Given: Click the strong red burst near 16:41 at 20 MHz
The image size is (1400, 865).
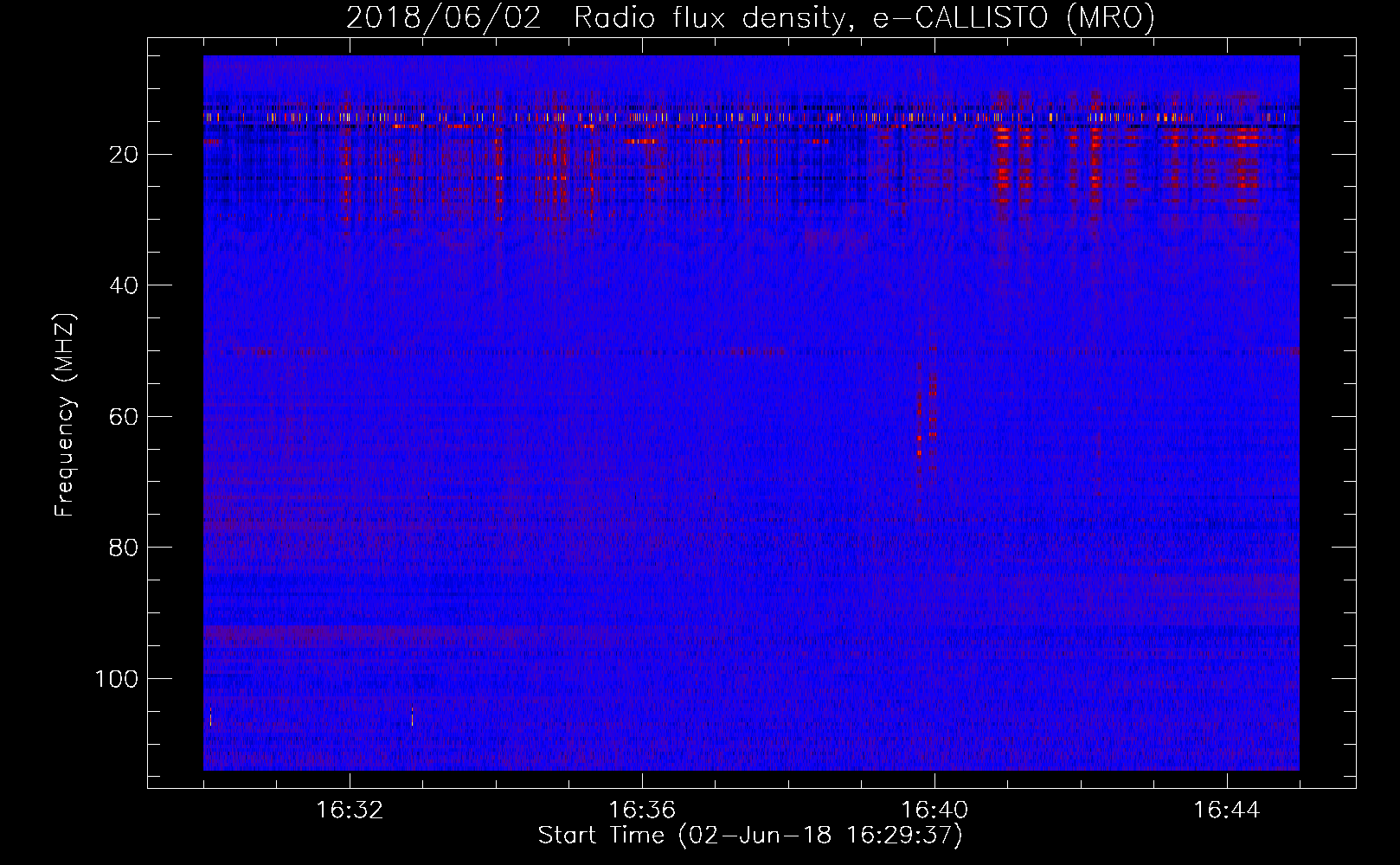Looking at the screenshot, I should [1004, 160].
